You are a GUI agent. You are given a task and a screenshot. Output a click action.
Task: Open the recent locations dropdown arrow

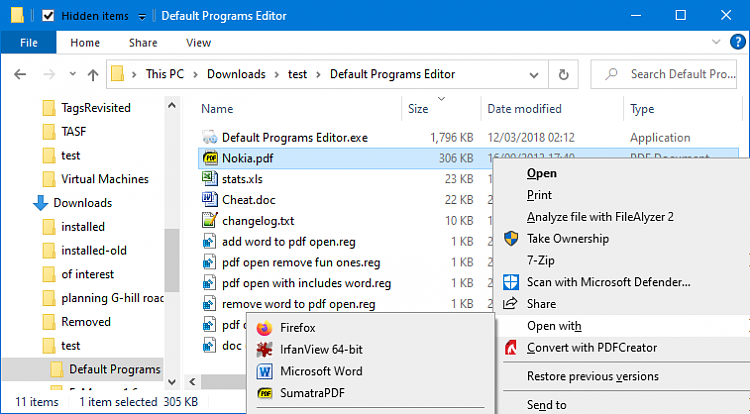pyautogui.click(x=70, y=74)
